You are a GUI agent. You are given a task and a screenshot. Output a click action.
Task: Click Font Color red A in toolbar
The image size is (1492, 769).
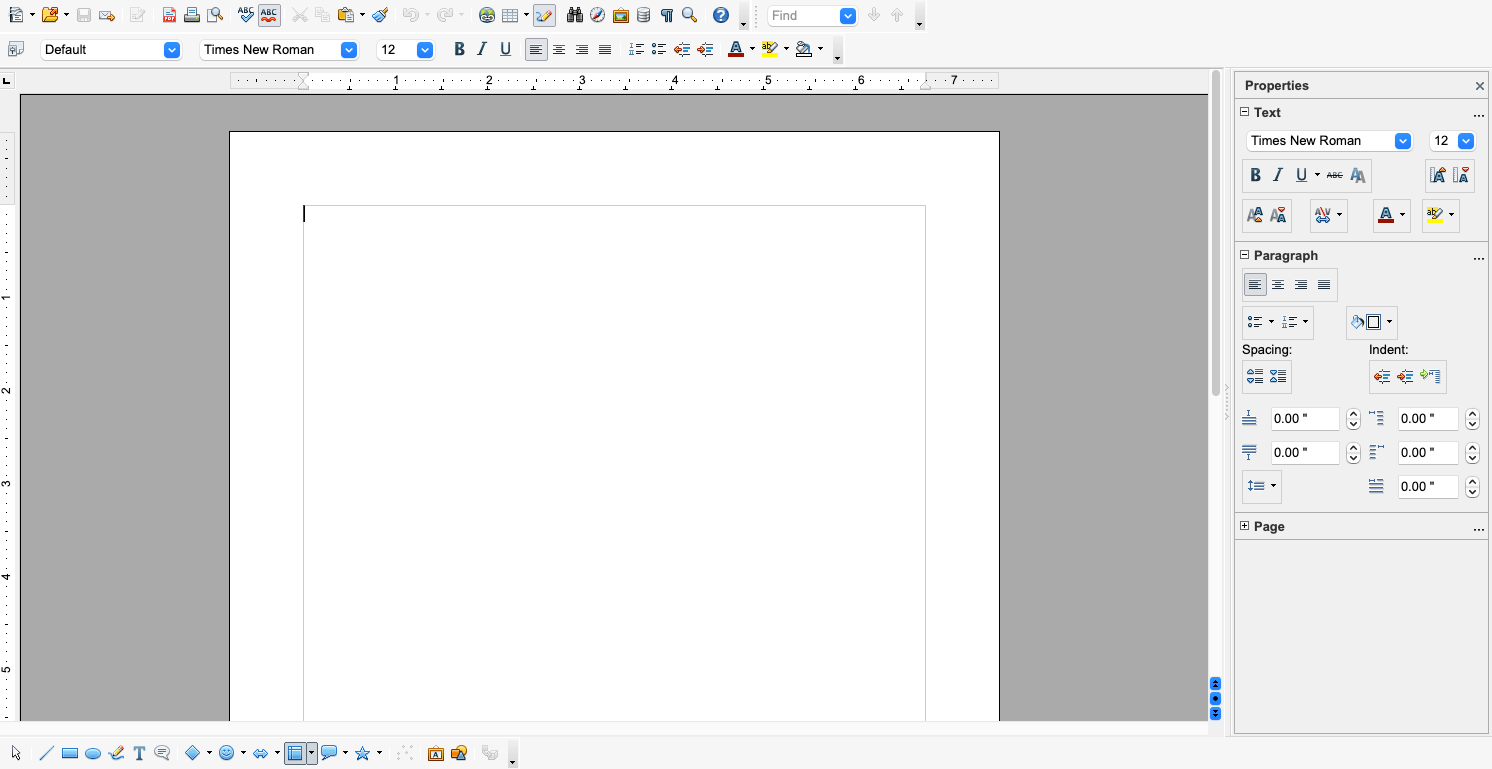[736, 49]
